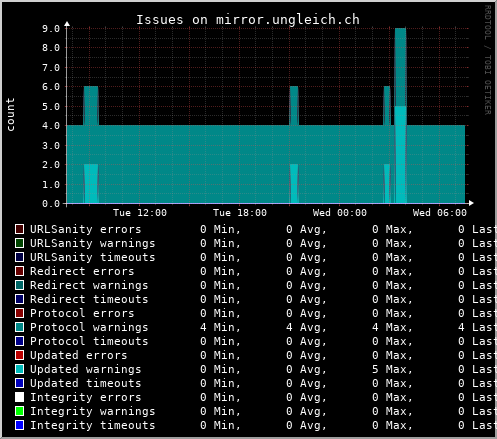Select the Wed 06:00 axis label

pos(440,213)
